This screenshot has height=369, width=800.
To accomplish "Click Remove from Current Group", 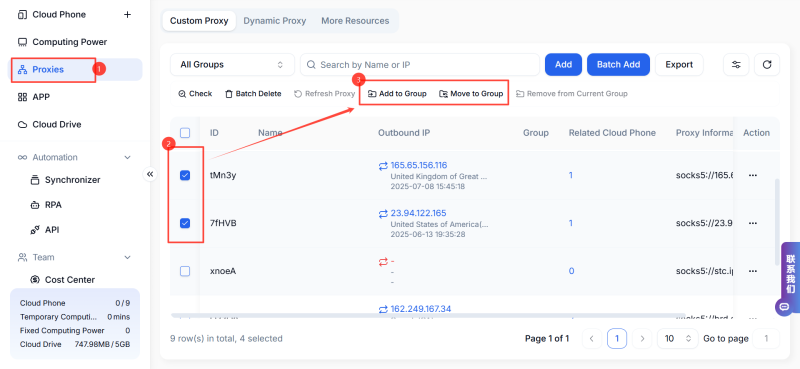I will pos(571,94).
